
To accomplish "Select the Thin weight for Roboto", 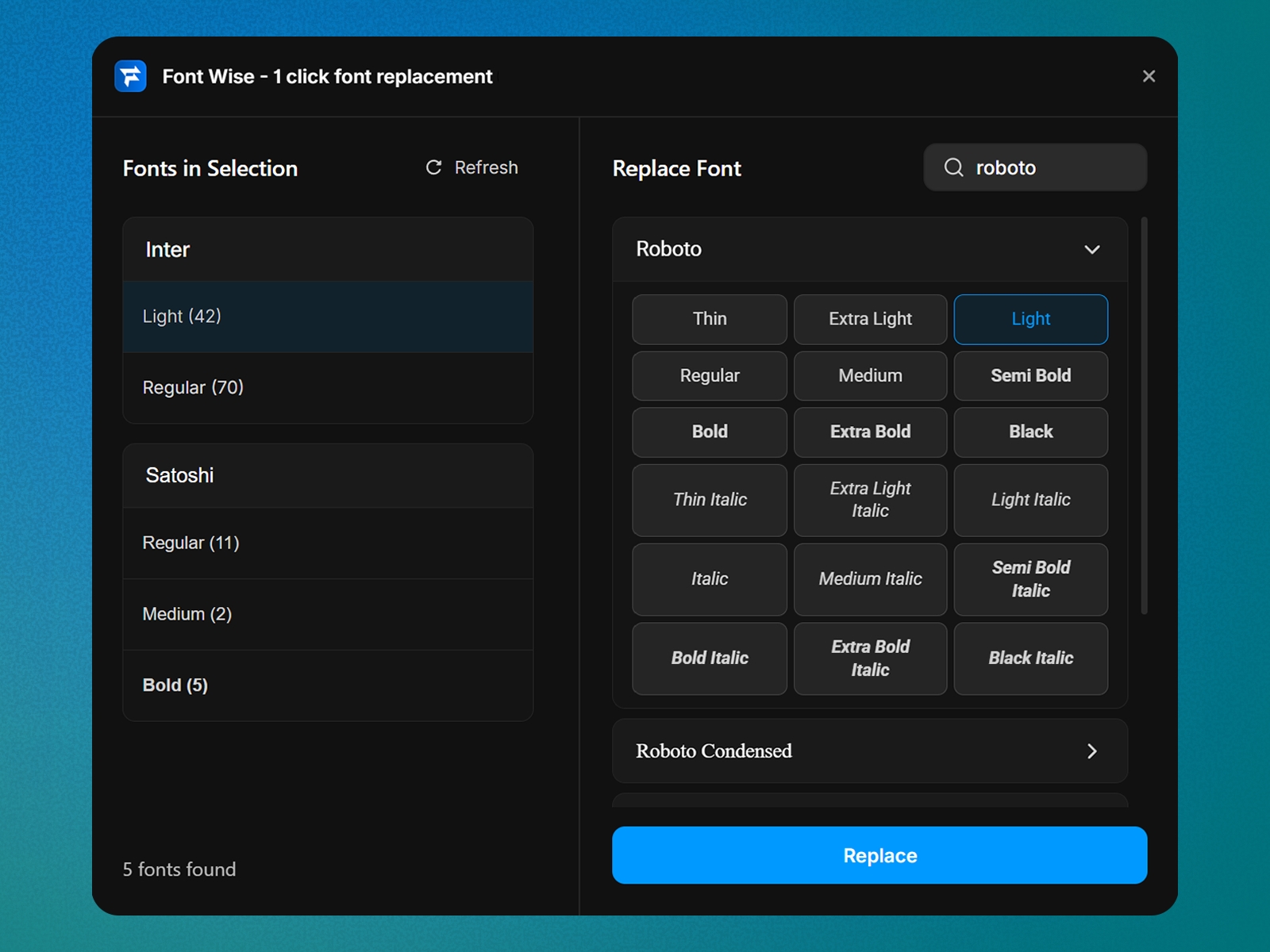I will coord(709,319).
